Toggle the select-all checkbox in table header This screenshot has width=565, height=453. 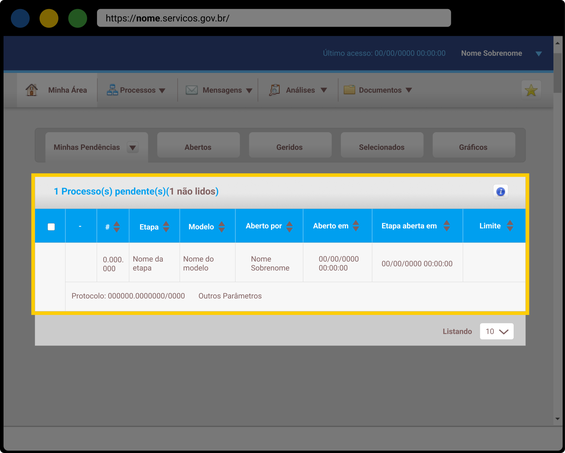tap(51, 227)
